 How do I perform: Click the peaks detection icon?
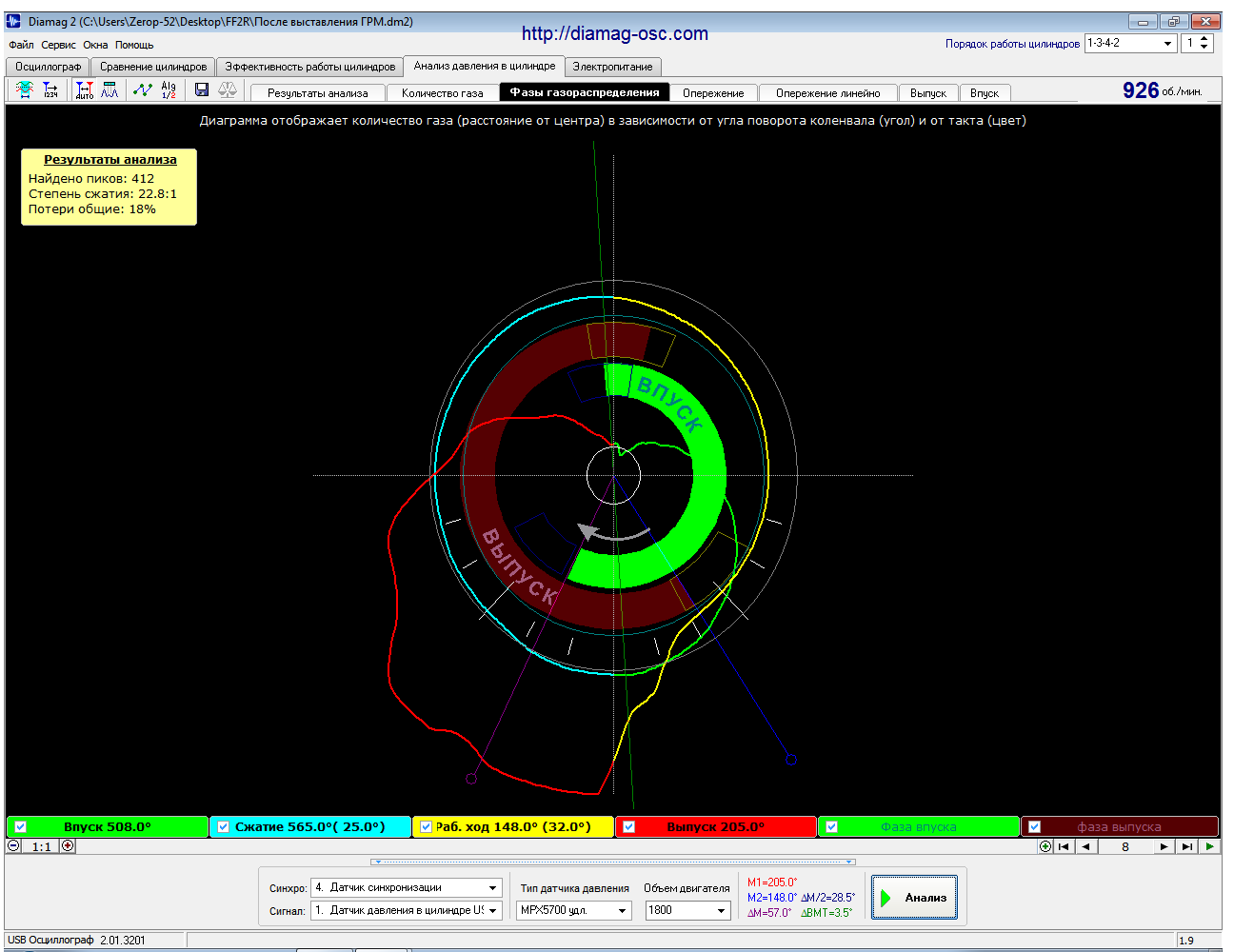click(x=110, y=89)
